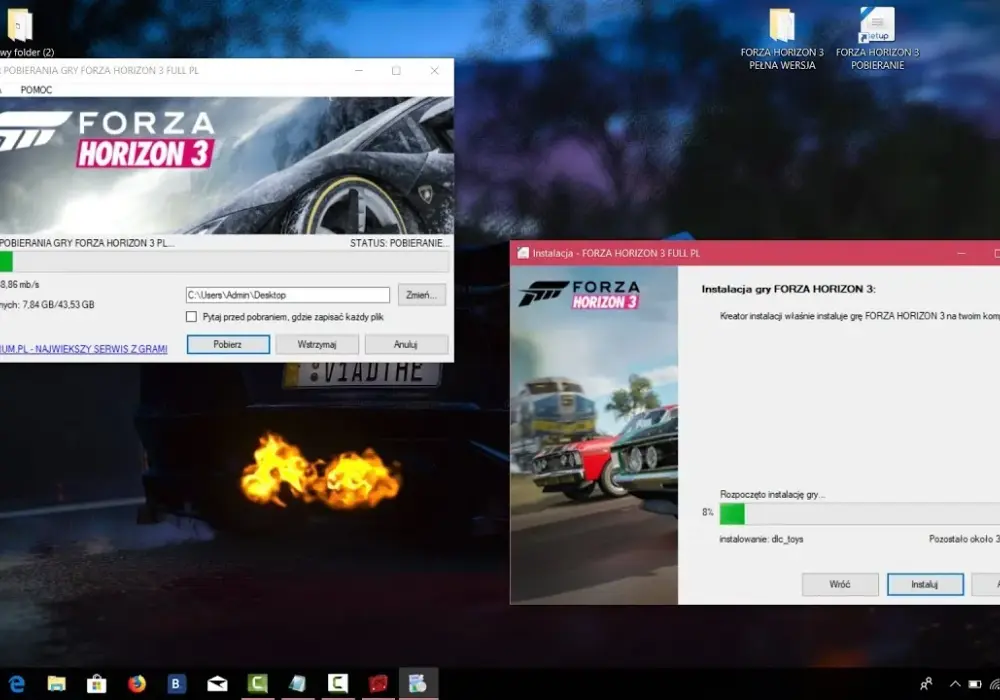Open the notepad-style taskbar icon

pos(297,684)
